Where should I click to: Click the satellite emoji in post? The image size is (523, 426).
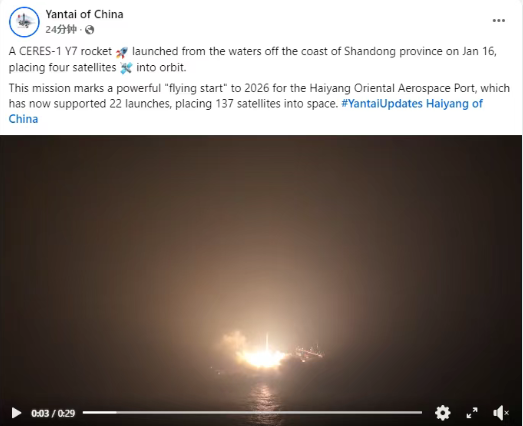coord(126,68)
